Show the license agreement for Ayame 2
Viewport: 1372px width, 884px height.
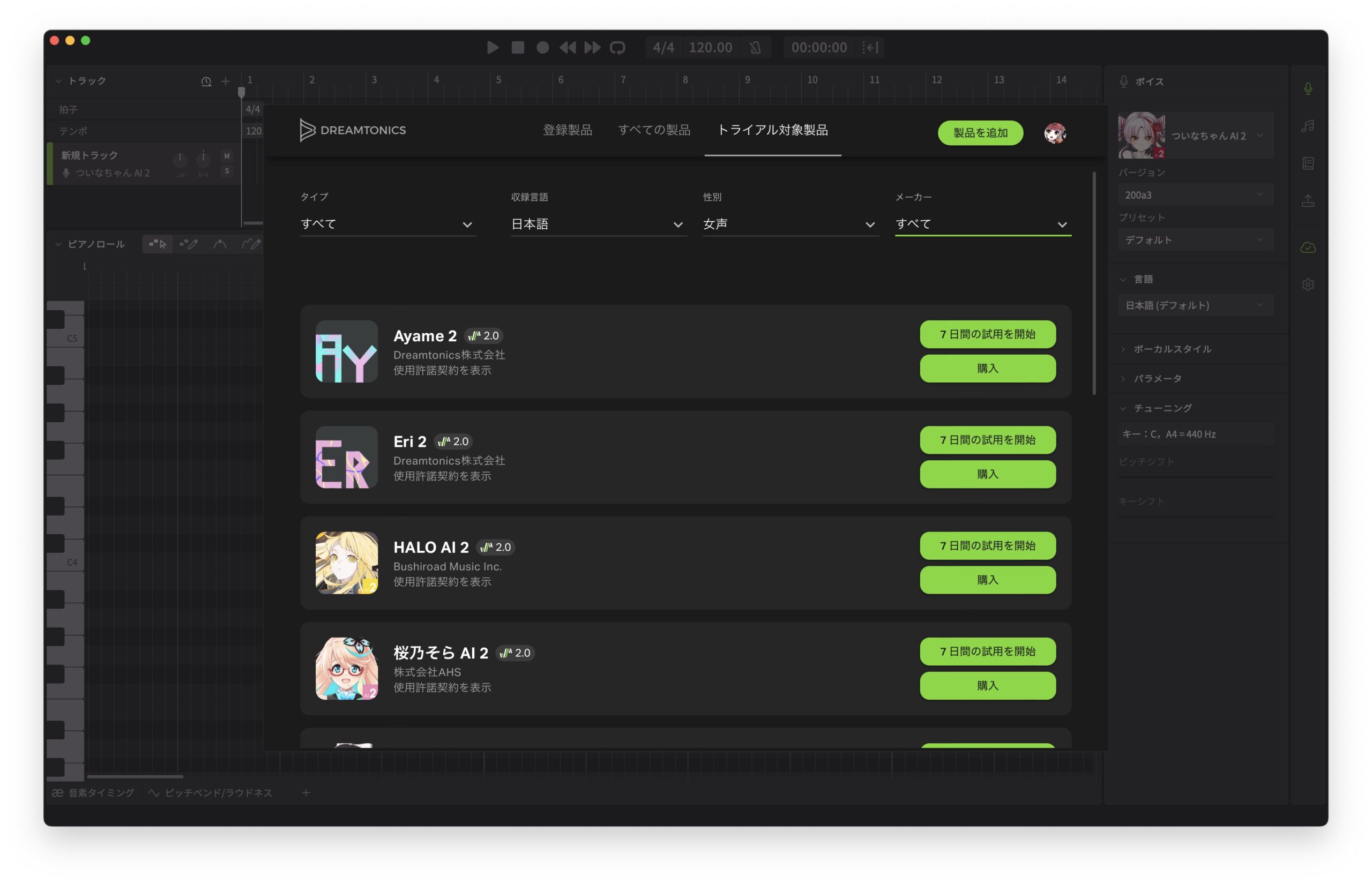(x=442, y=370)
